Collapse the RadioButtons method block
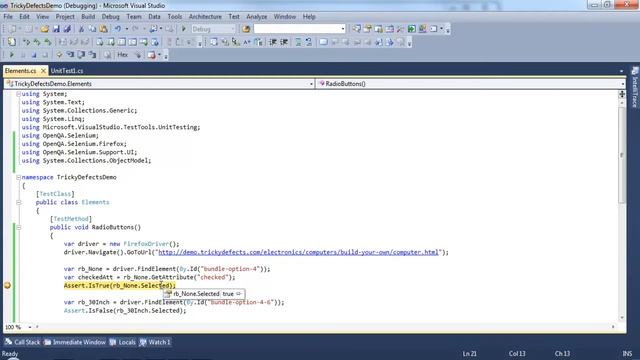Viewport: 640px width, 360px height. [x=18, y=227]
